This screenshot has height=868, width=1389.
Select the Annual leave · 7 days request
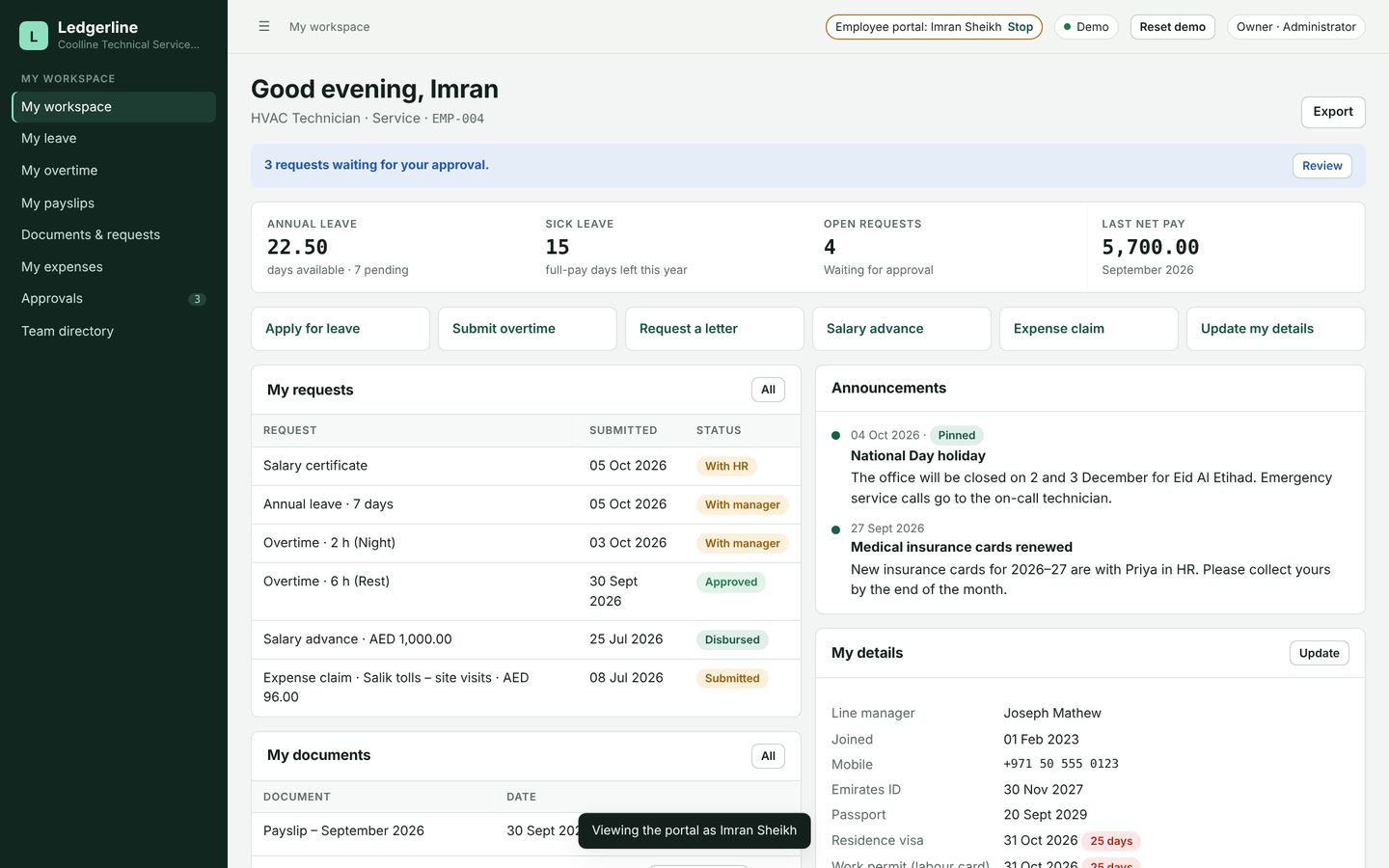pyautogui.click(x=526, y=504)
